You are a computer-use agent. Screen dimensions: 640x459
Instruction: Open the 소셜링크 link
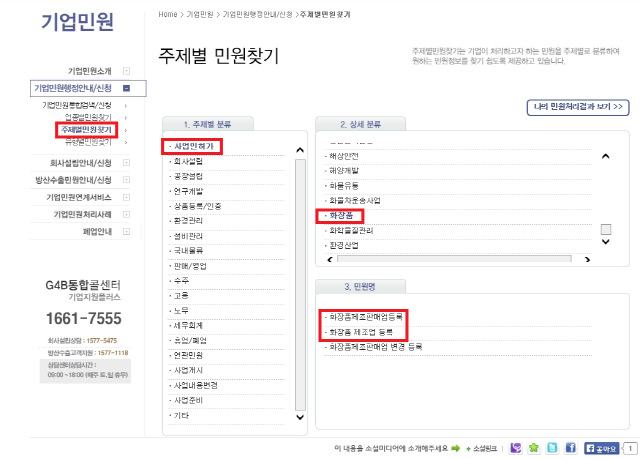(484, 449)
